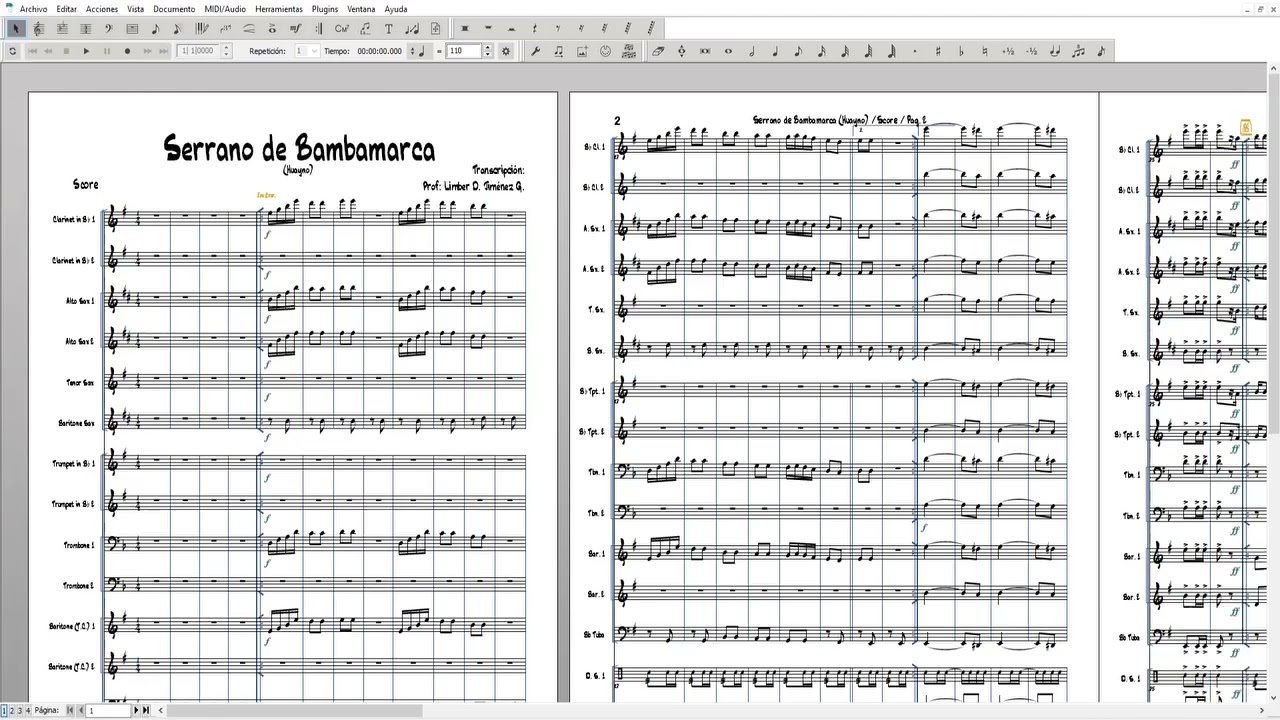This screenshot has height=720, width=1280.
Task: Choose the sharp accidental tool
Action: (938, 51)
